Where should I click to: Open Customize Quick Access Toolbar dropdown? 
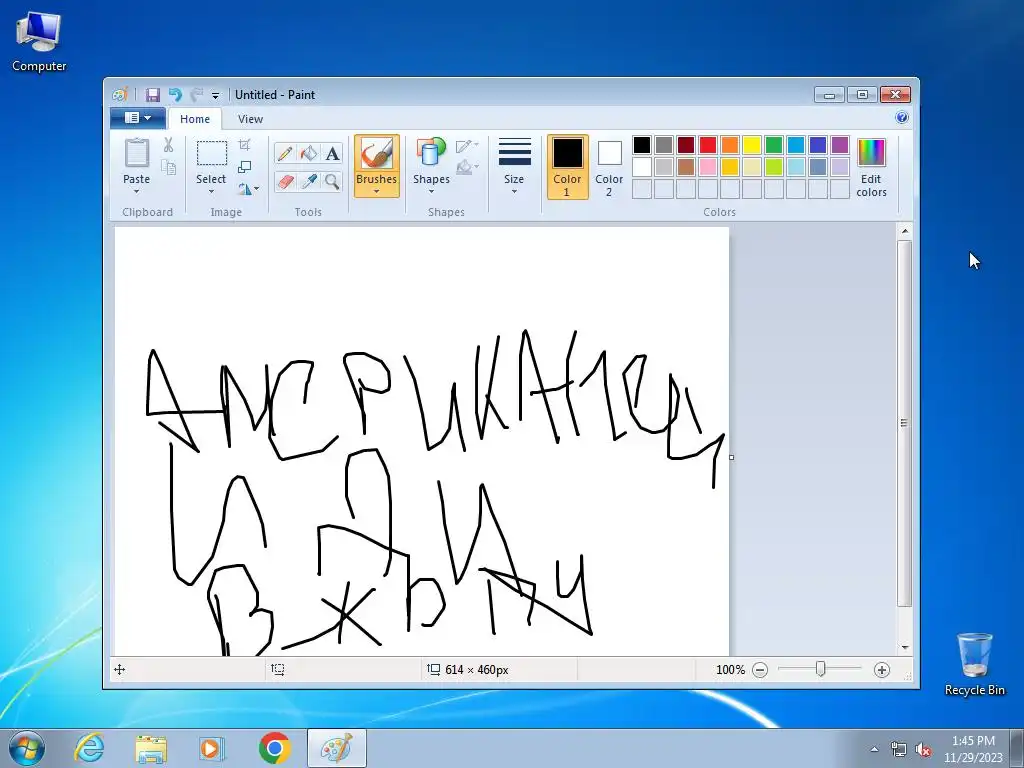click(216, 95)
